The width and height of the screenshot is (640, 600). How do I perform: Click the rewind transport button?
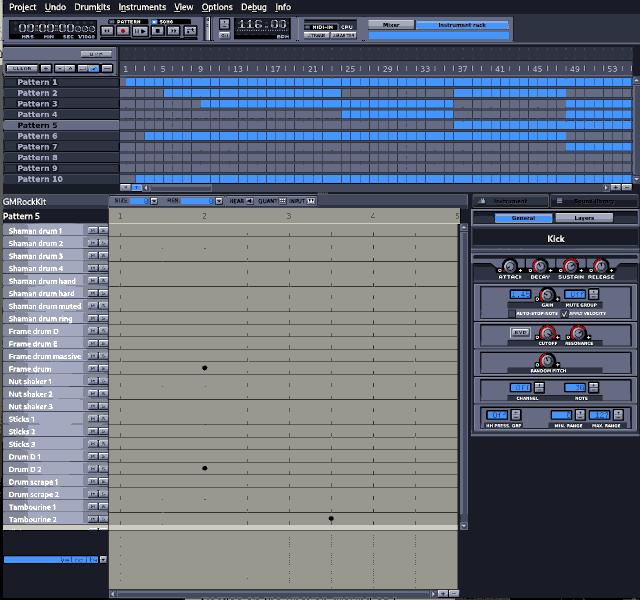click(x=107, y=31)
